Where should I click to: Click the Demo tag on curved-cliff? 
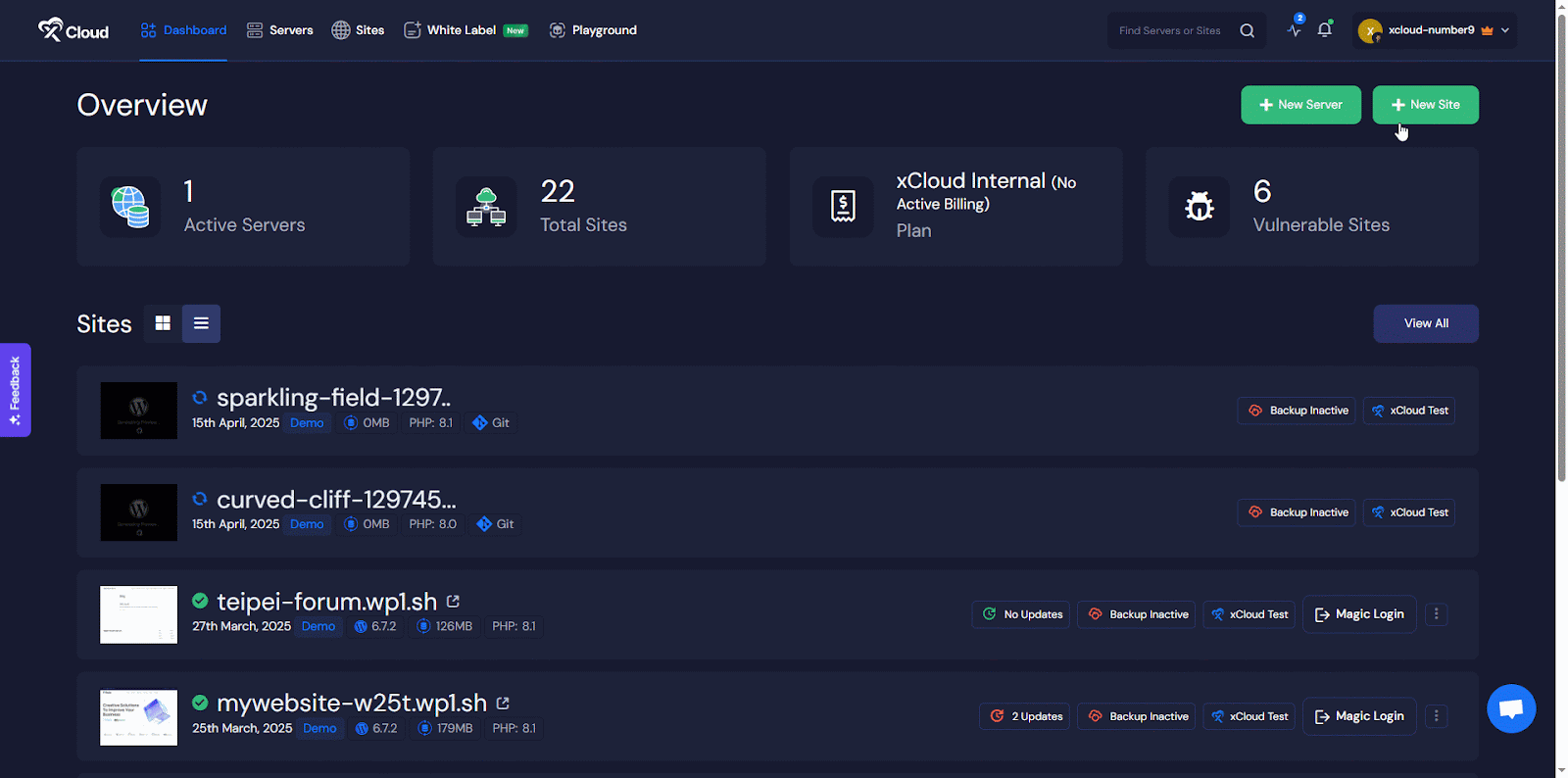click(307, 524)
